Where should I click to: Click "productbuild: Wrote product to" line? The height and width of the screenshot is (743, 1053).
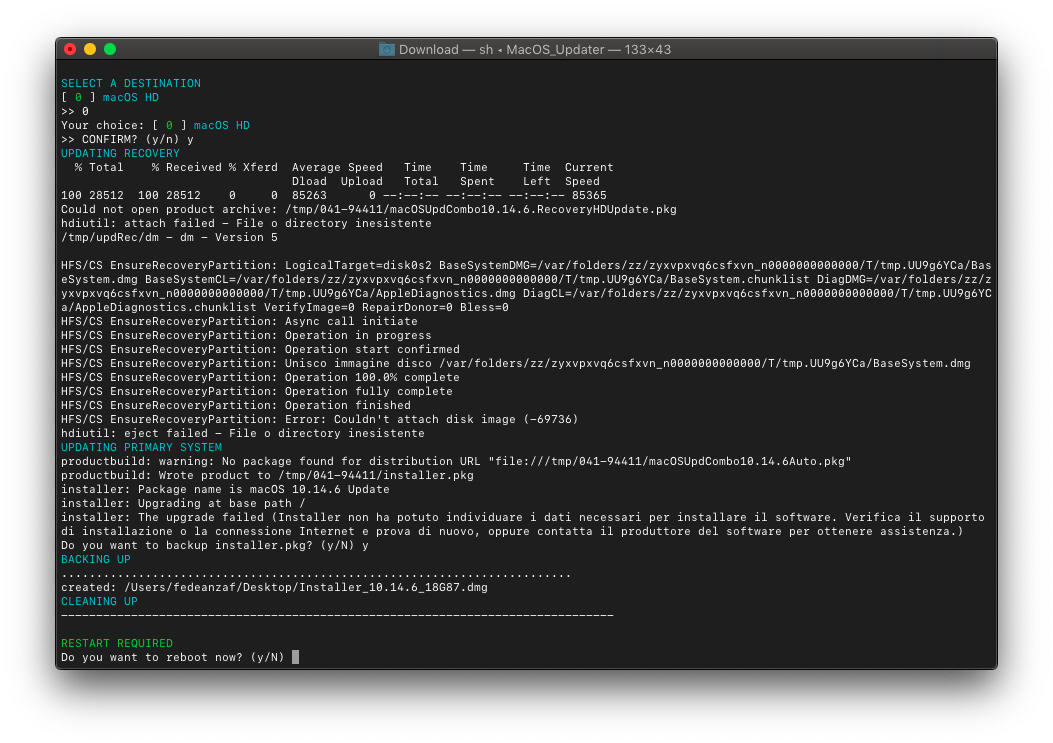click(267, 476)
